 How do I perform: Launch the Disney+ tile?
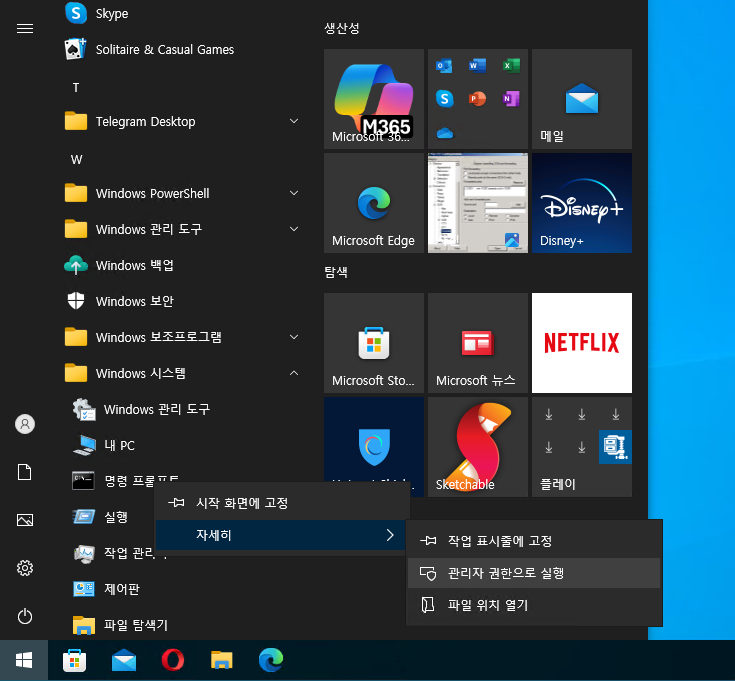point(581,203)
